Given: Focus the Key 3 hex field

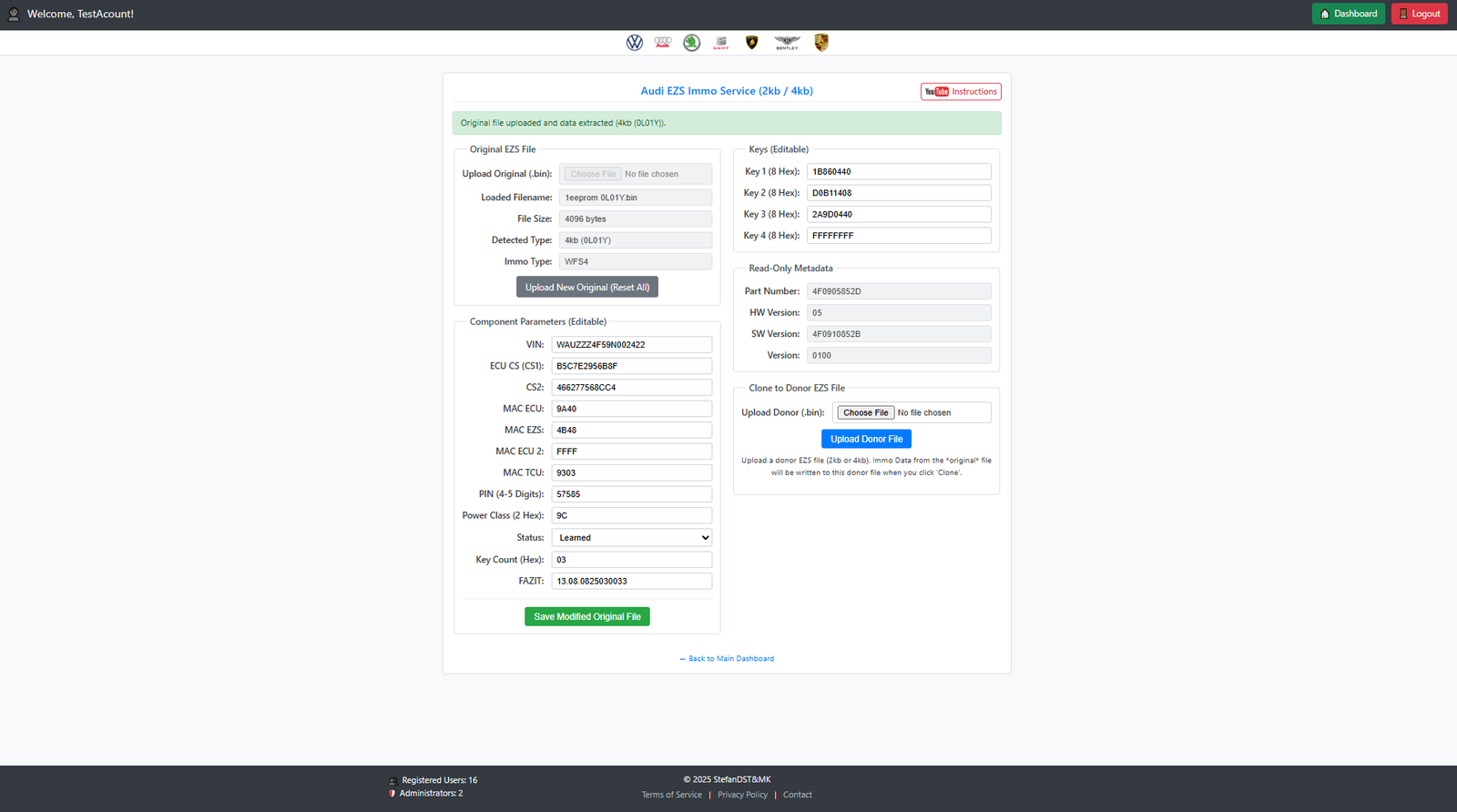Looking at the screenshot, I should click(x=899, y=214).
